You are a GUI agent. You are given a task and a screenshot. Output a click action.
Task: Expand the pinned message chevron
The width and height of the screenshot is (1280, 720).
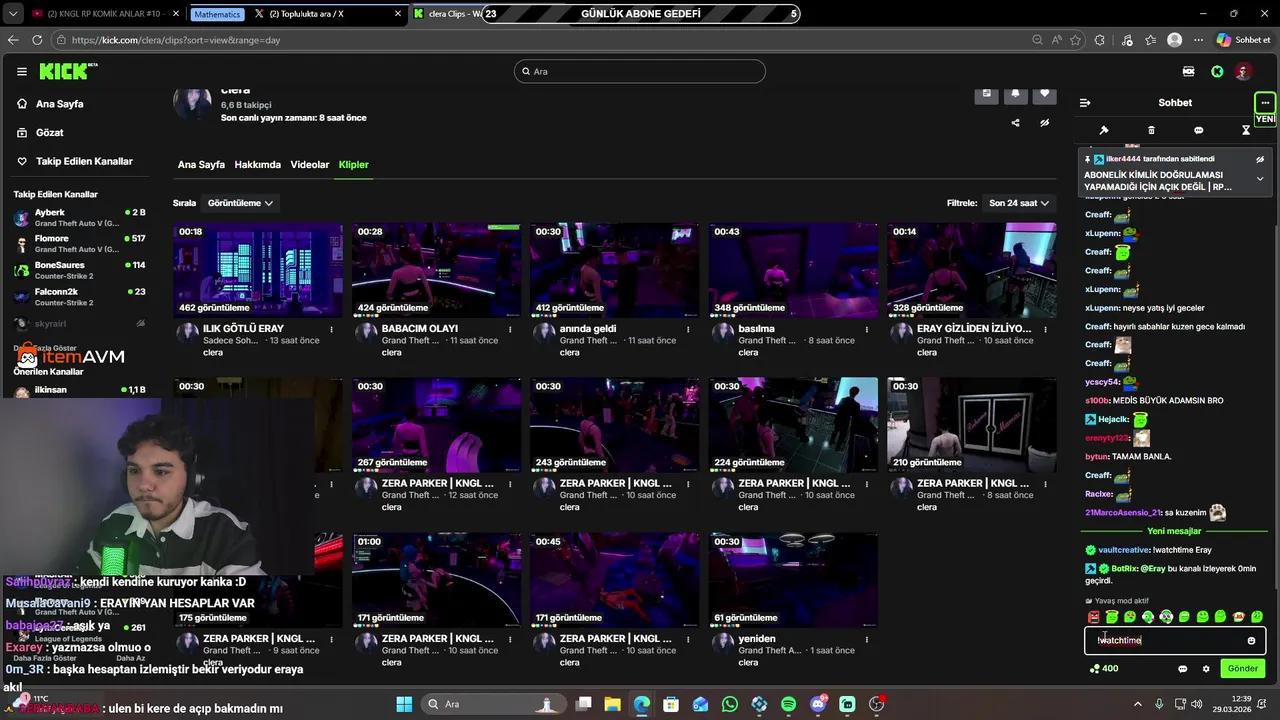[1260, 179]
